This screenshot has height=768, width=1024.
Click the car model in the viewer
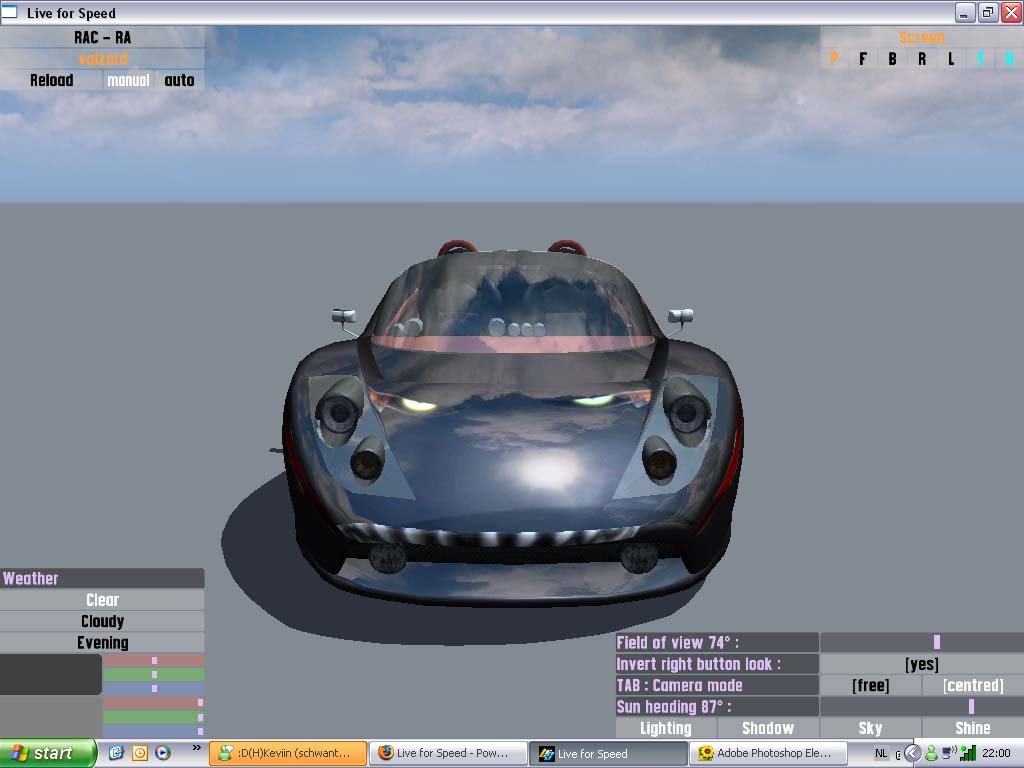[x=513, y=424]
